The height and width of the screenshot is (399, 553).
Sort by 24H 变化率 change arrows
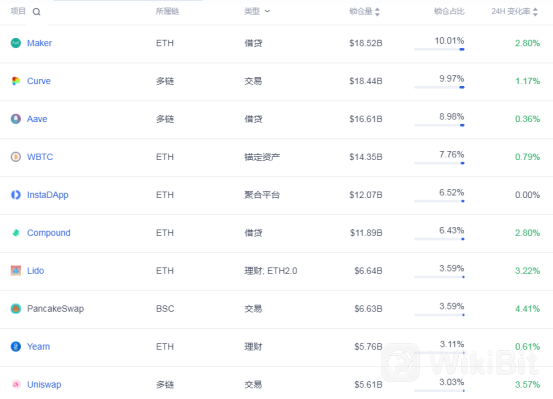pos(535,12)
